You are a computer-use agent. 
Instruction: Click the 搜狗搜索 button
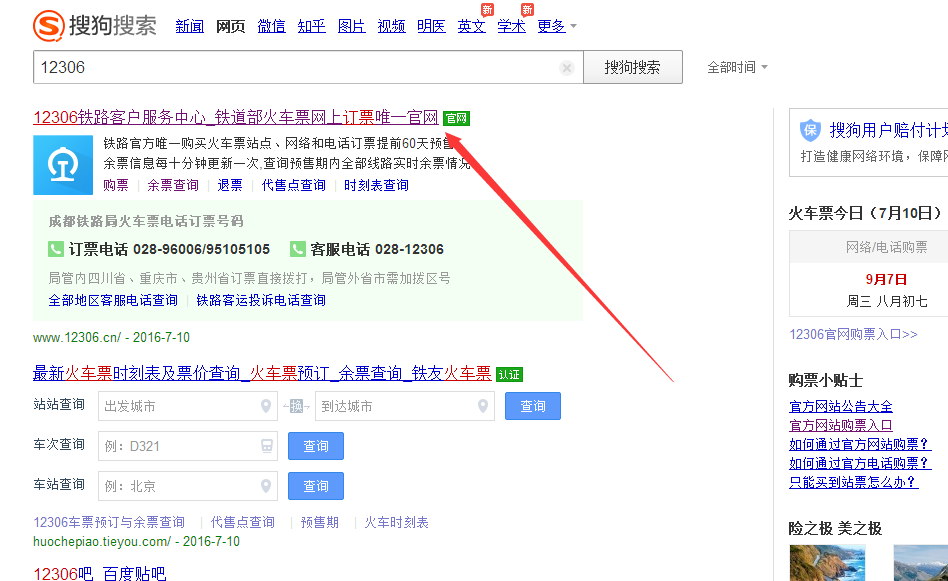tap(632, 67)
